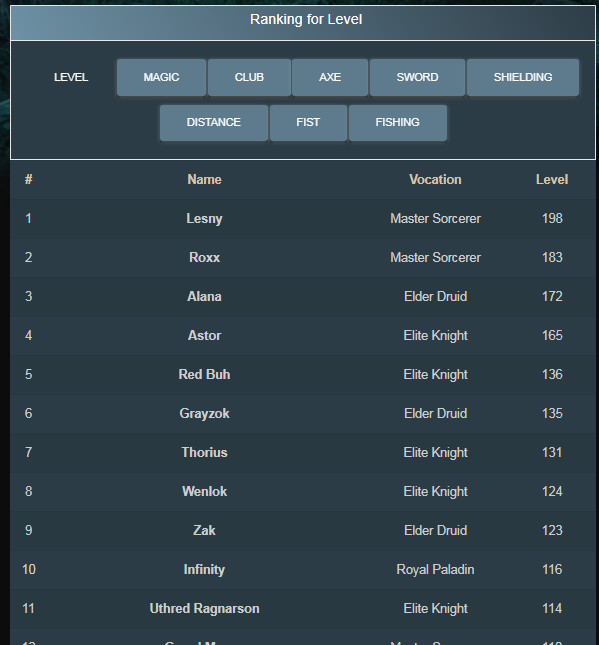599x645 pixels.
Task: Open the SHIELDING ranking
Action: pos(523,77)
